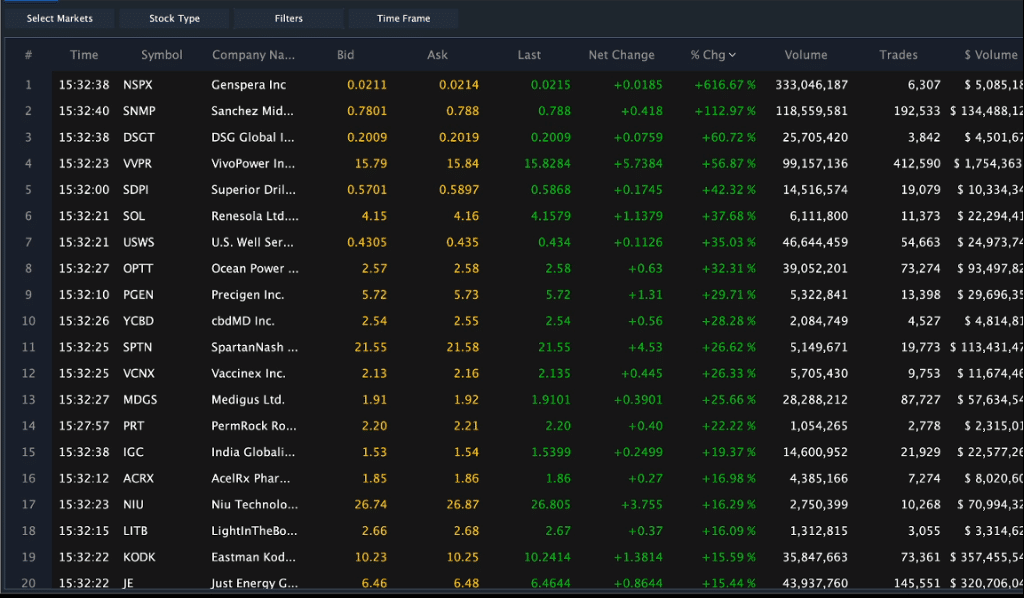1024x598 pixels.
Task: Click net change +5.7384
Action: click(638, 163)
